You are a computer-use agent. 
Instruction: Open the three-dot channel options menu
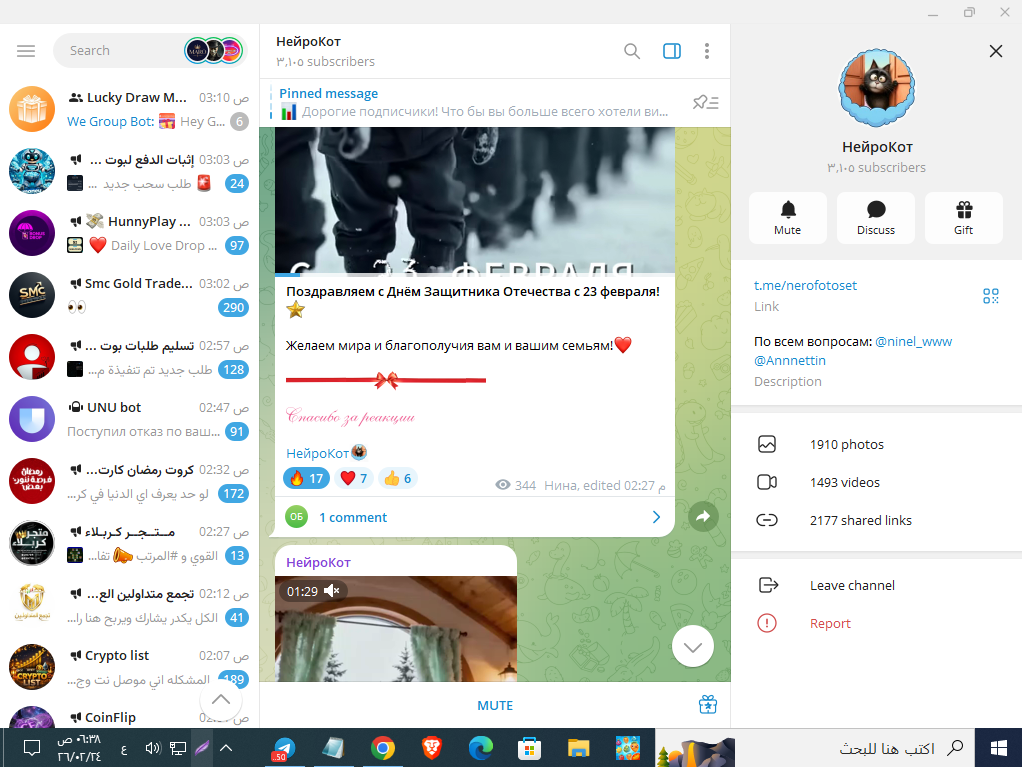[x=707, y=51]
